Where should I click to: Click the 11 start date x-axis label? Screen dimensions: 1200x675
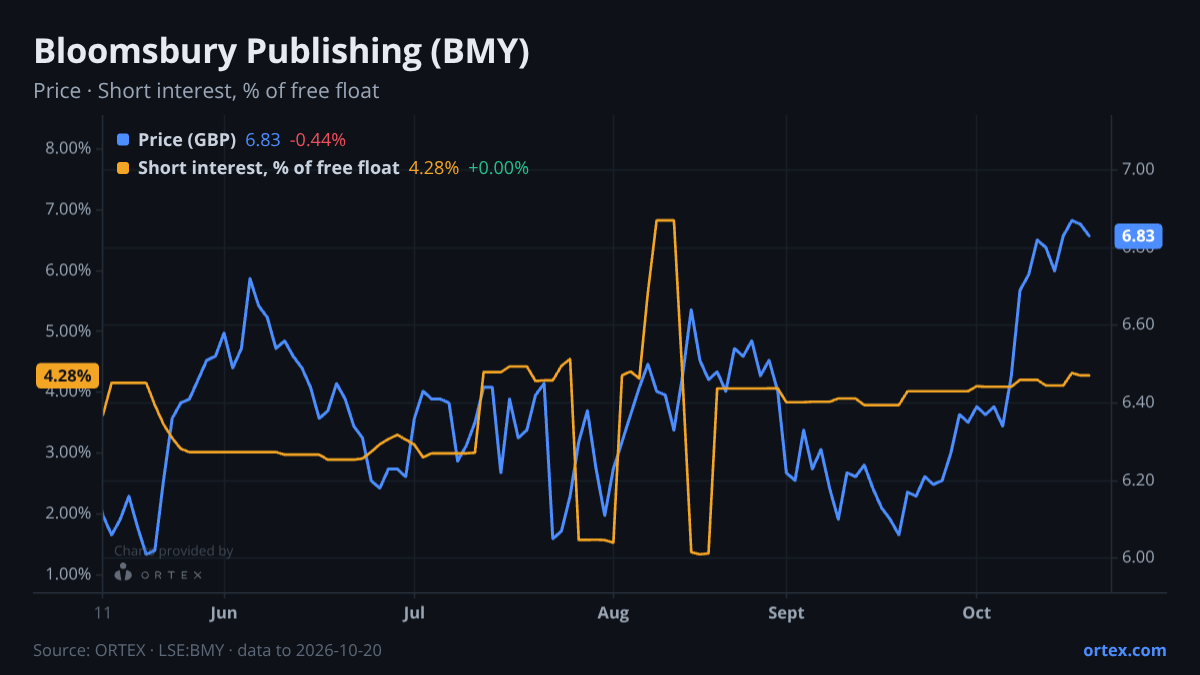(x=102, y=613)
